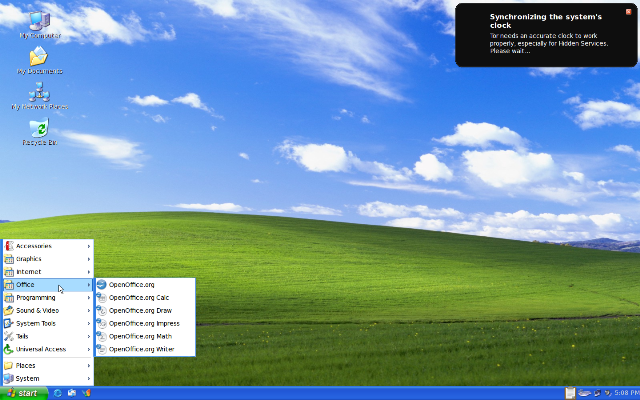Launch the web browser from quick launch

click(58, 393)
